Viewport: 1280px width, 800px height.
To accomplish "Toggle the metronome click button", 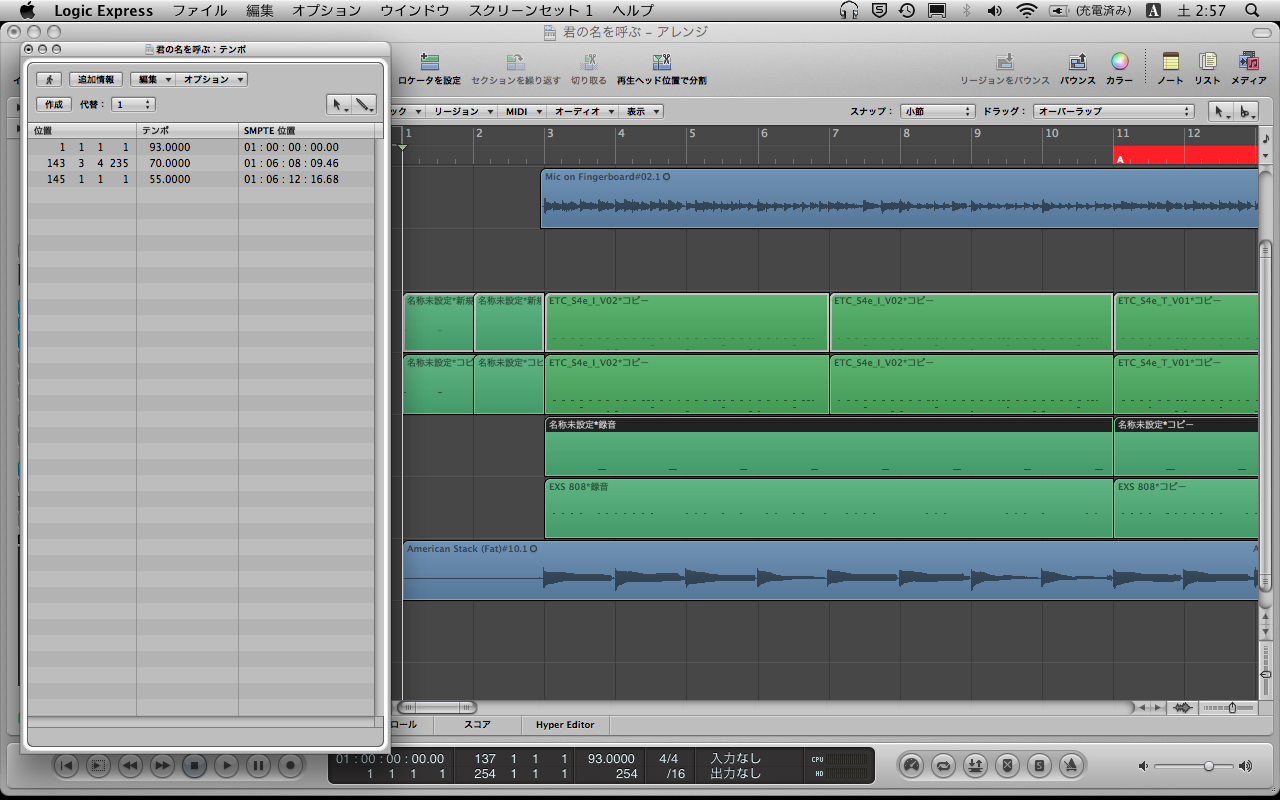I will coord(1072,766).
